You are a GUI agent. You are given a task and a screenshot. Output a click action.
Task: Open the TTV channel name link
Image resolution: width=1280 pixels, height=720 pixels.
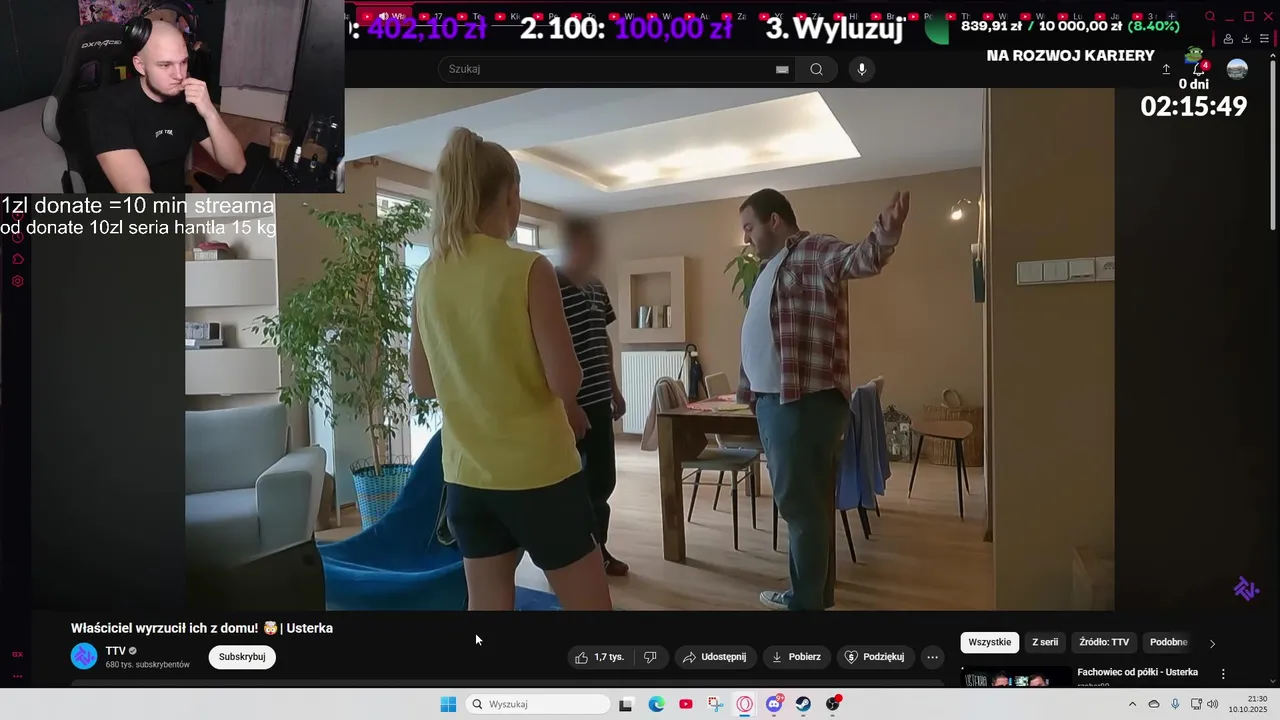(116, 651)
